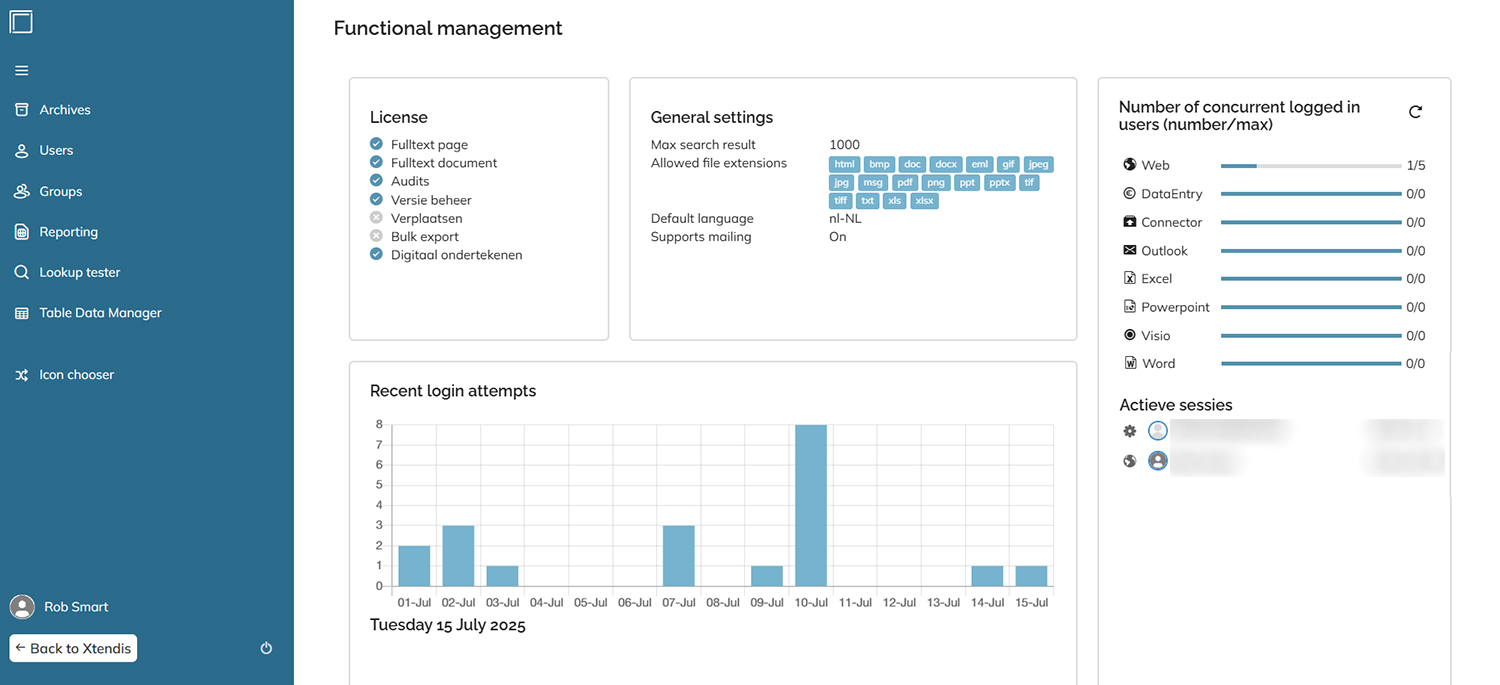Toggle the Fulltext page license checkmark
Screen dimensions: 1500x685
tap(376, 144)
